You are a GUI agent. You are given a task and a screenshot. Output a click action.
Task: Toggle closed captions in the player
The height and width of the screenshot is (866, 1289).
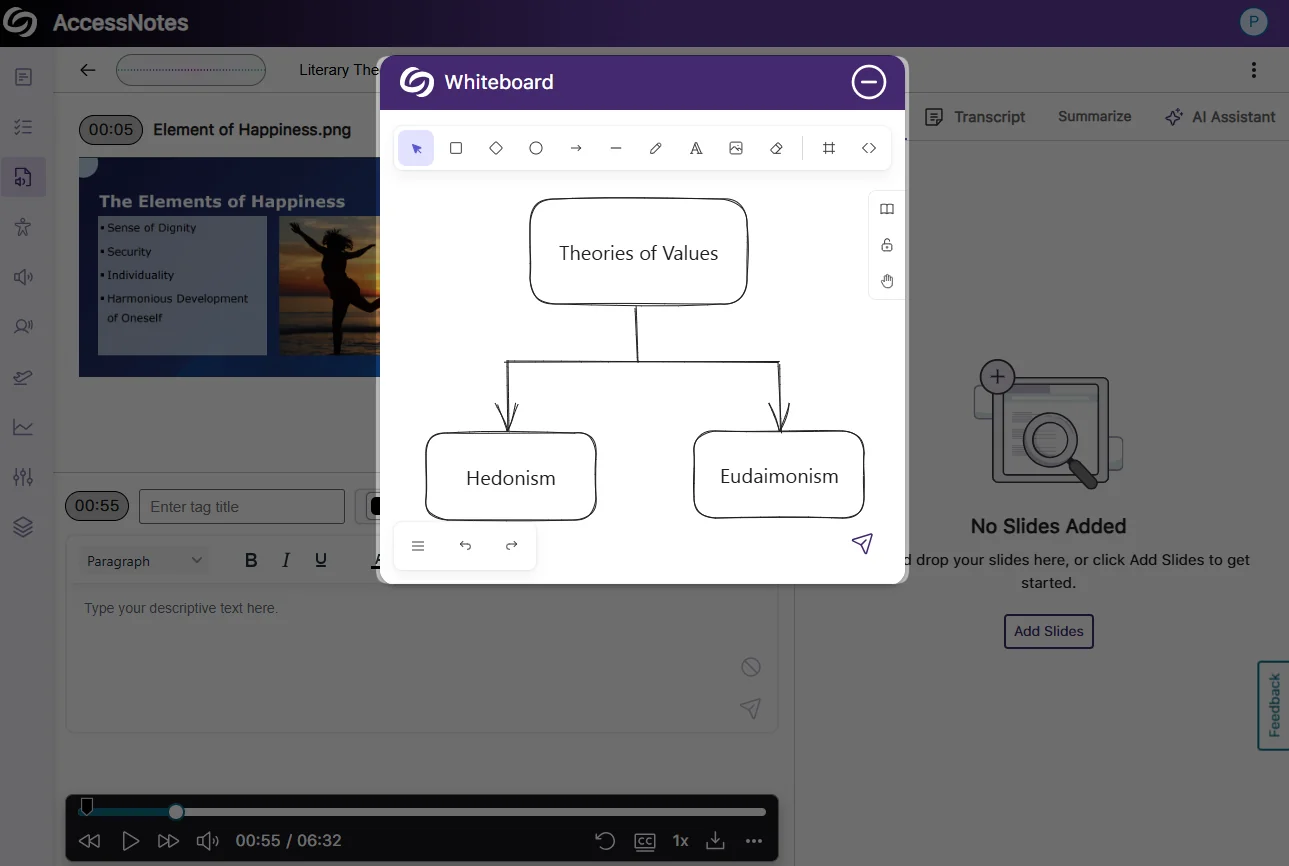tap(645, 841)
